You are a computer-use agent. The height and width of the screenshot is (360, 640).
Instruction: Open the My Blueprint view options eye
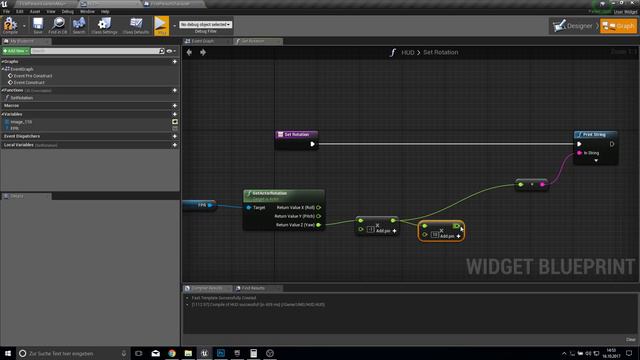click(171, 51)
